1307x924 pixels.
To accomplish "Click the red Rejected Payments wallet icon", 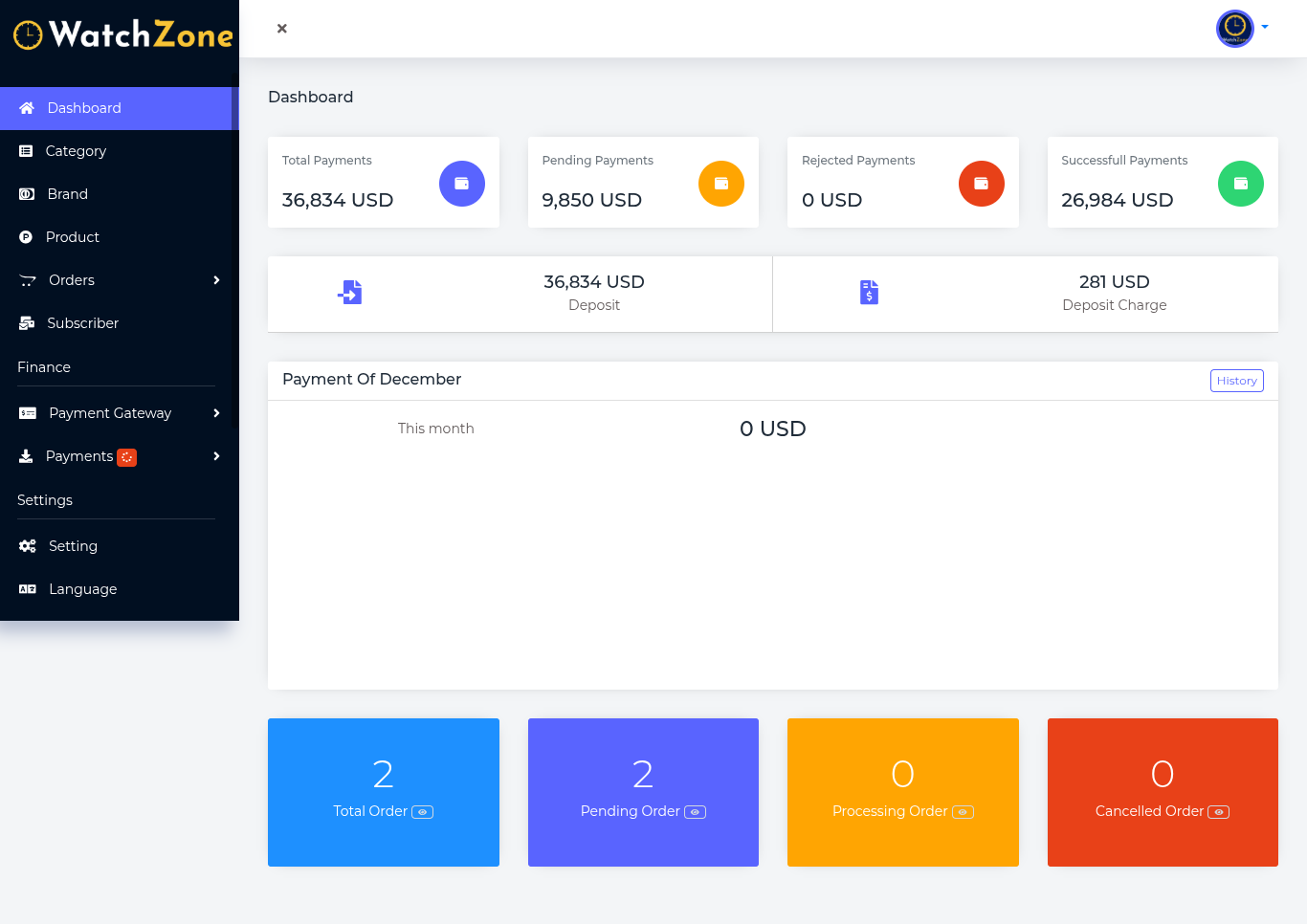I will 981,184.
